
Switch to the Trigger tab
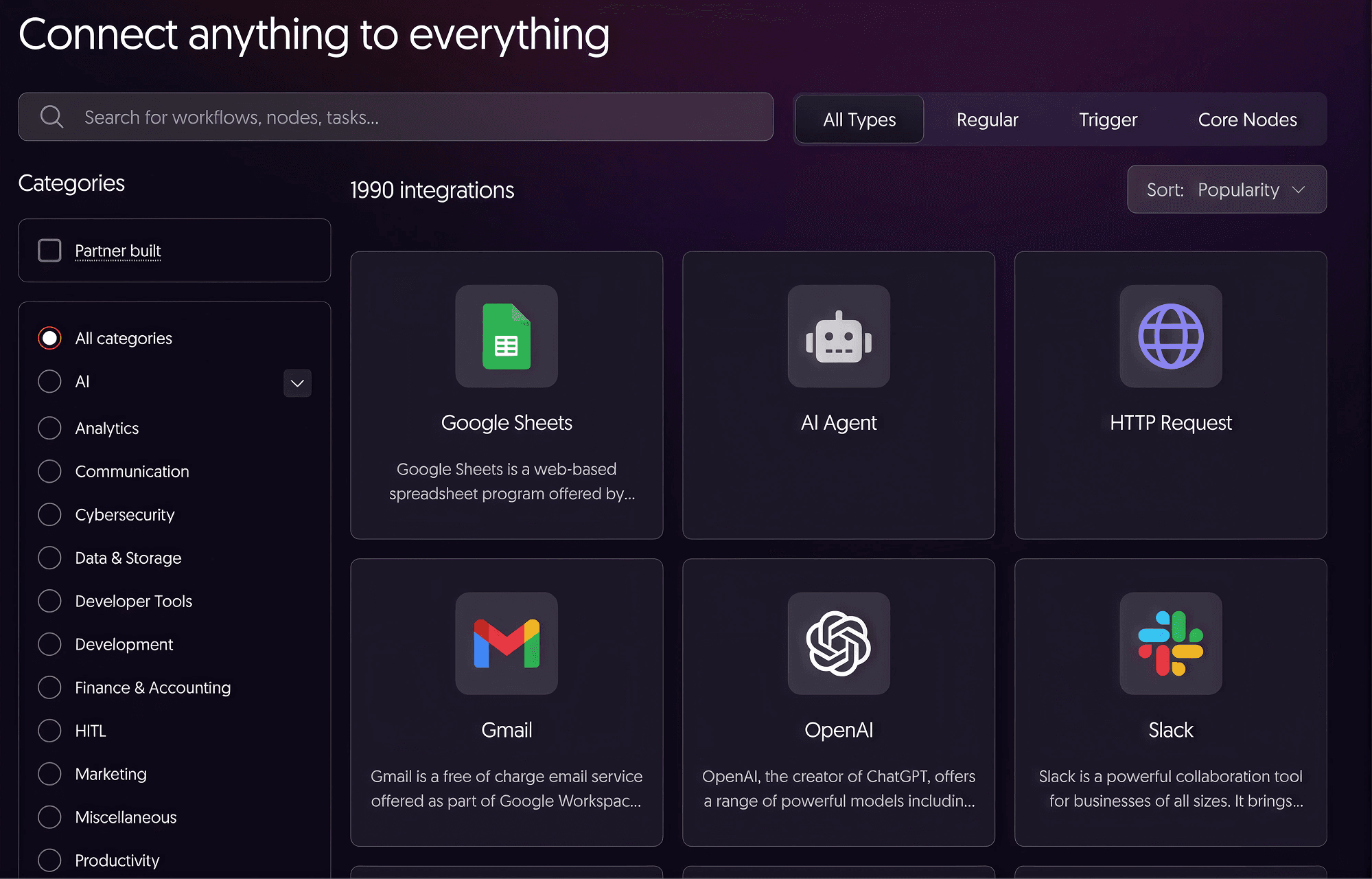[1108, 119]
